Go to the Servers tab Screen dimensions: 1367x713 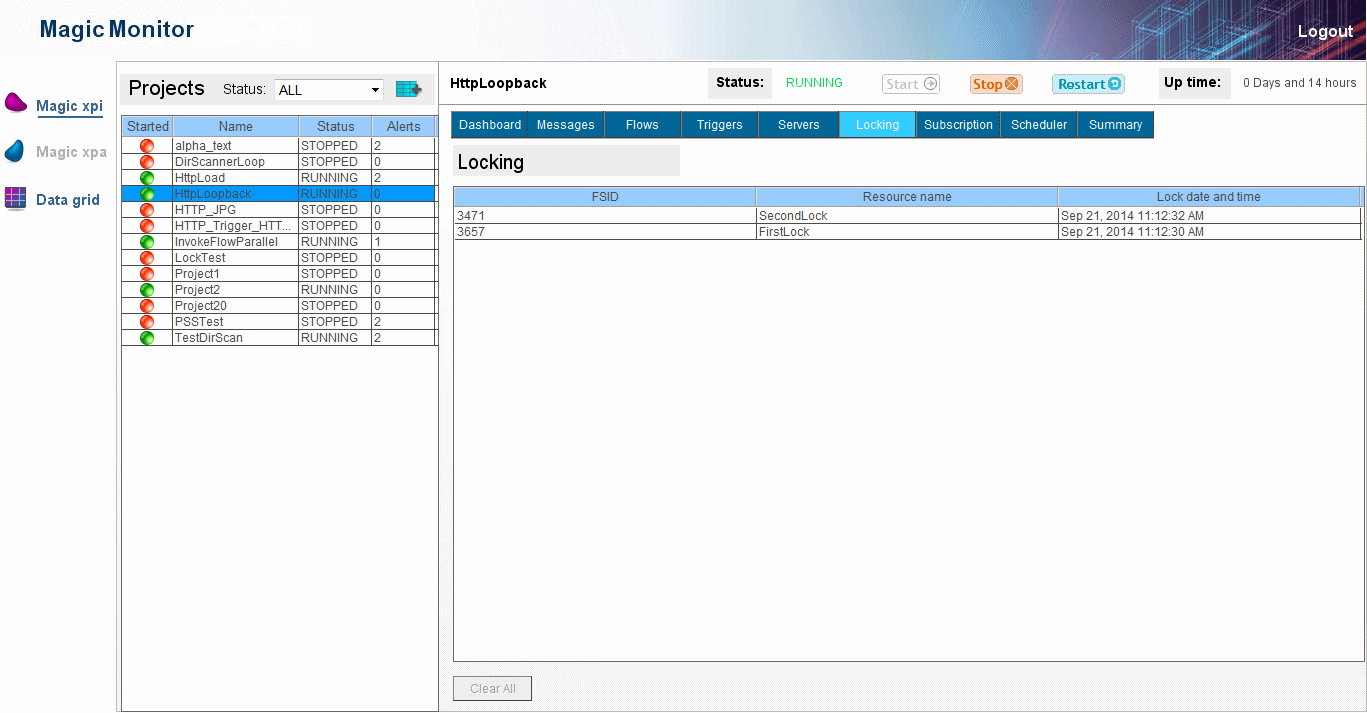click(799, 125)
